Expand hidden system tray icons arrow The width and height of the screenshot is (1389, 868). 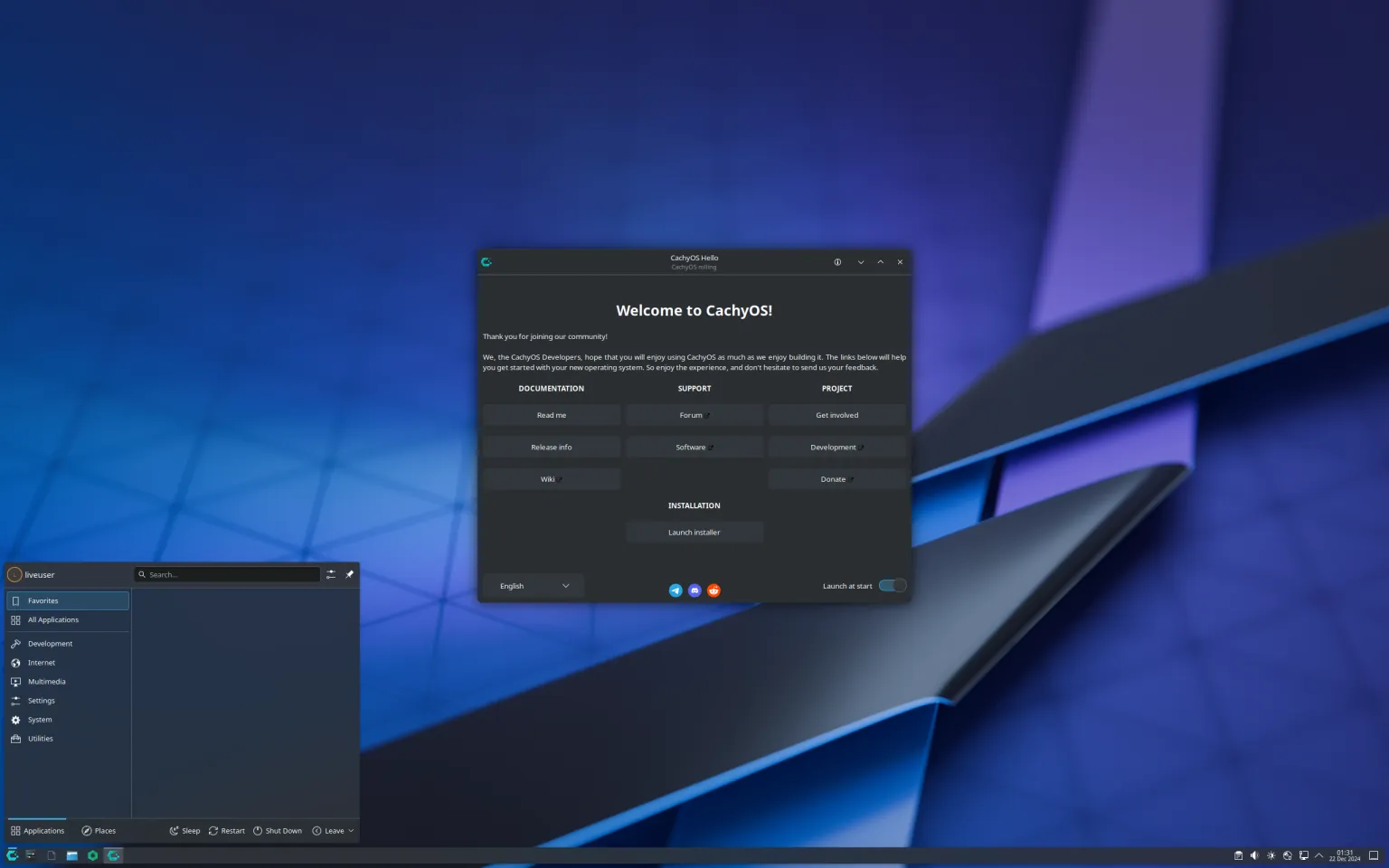click(x=1318, y=855)
